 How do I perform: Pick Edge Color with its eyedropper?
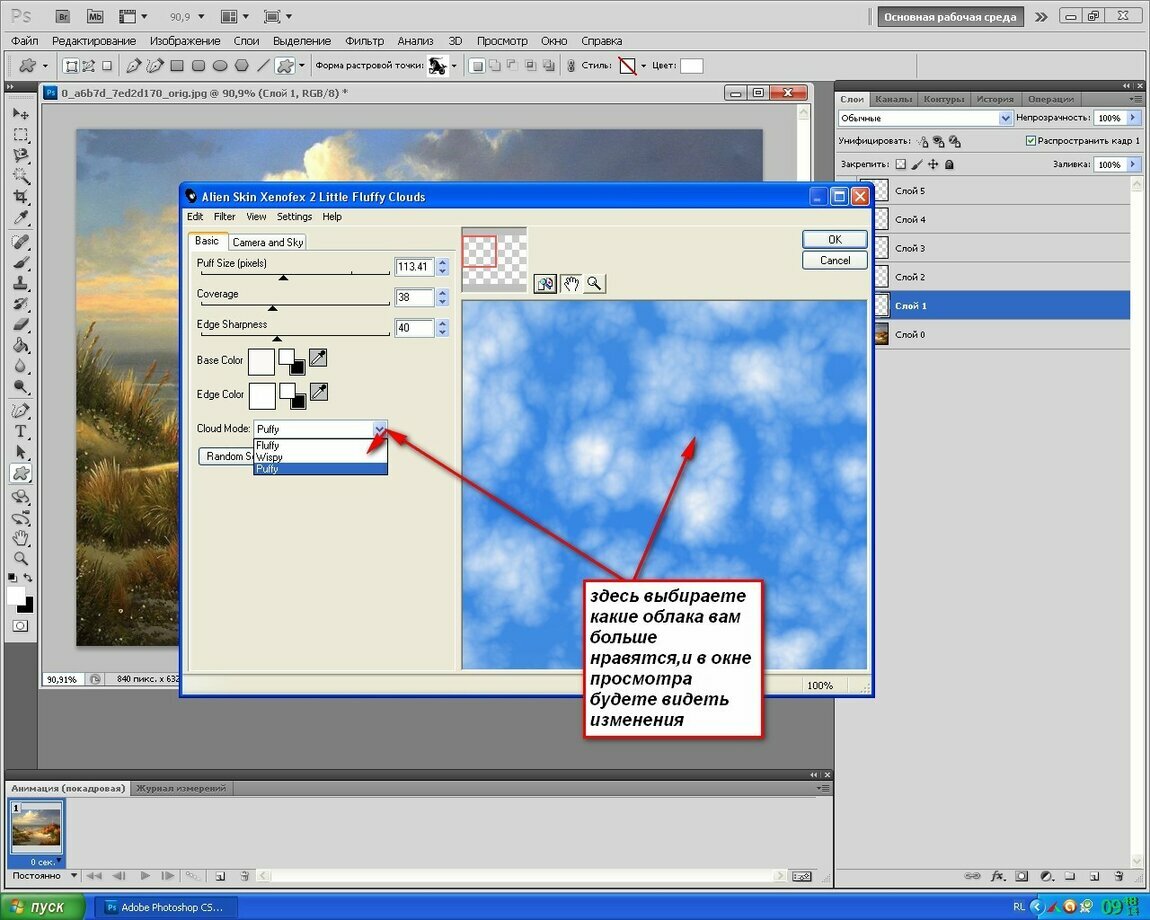click(318, 393)
